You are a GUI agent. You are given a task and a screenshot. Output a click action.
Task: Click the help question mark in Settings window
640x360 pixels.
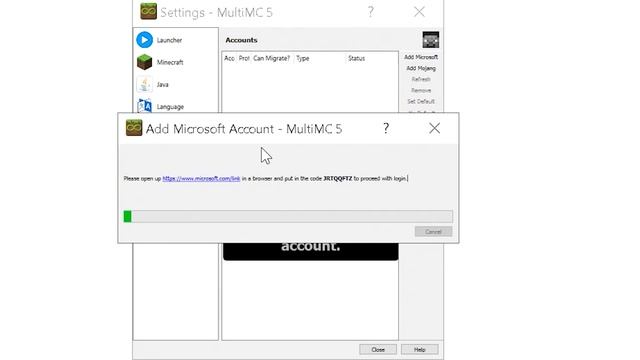pyautogui.click(x=371, y=11)
